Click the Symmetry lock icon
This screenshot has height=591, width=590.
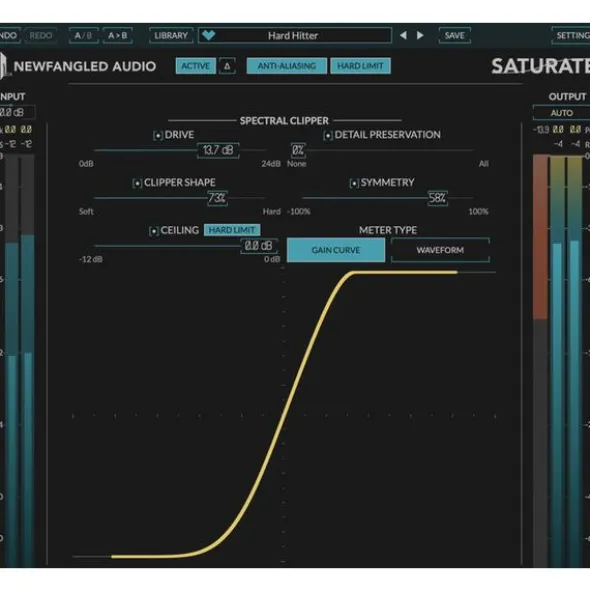pyautogui.click(x=354, y=183)
